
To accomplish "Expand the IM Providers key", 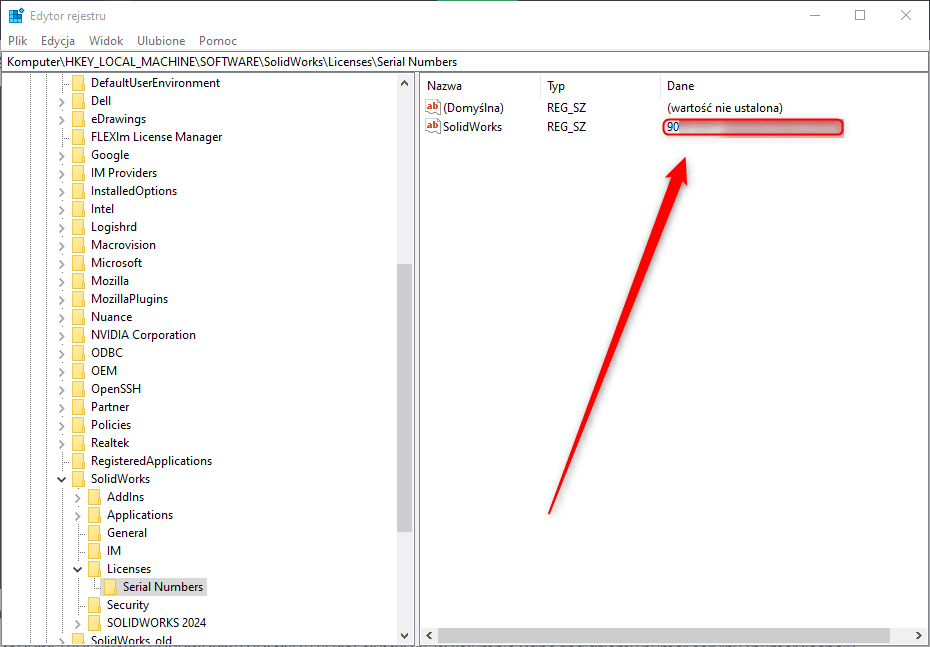I will coord(62,173).
